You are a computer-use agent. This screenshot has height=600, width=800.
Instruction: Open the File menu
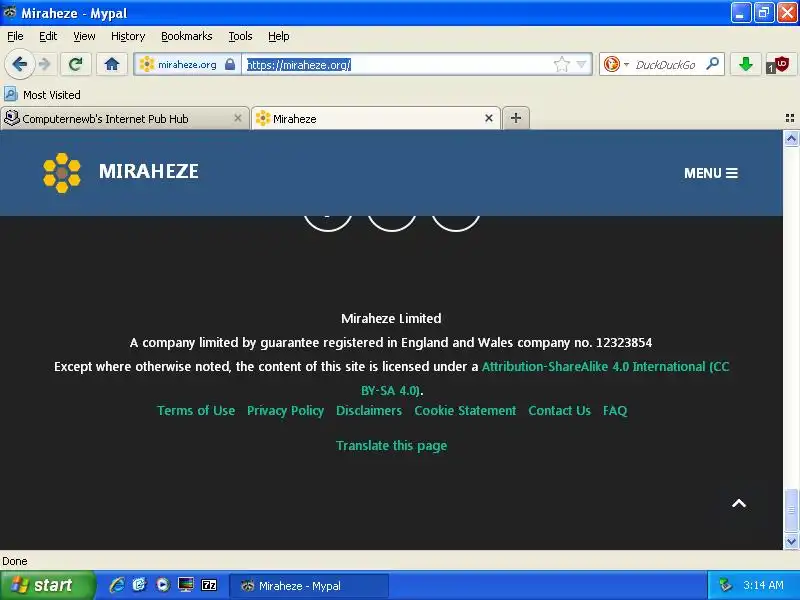pyautogui.click(x=15, y=36)
